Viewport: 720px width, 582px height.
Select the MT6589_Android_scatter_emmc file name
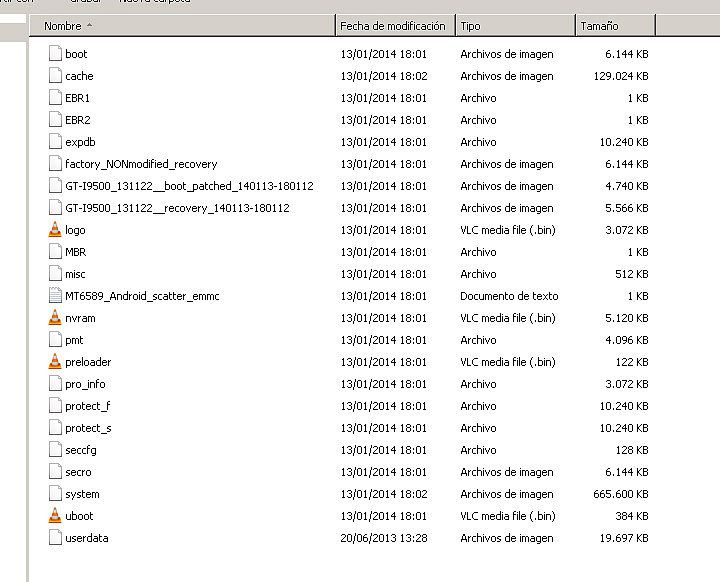[142, 296]
